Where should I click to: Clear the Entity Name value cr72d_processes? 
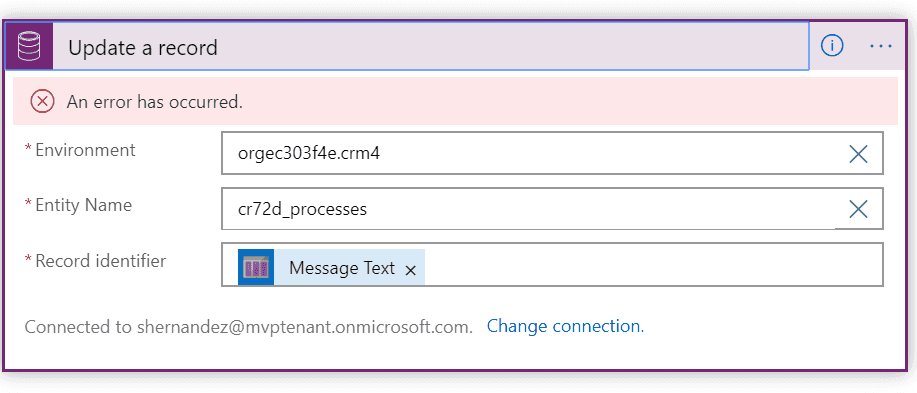[x=857, y=209]
